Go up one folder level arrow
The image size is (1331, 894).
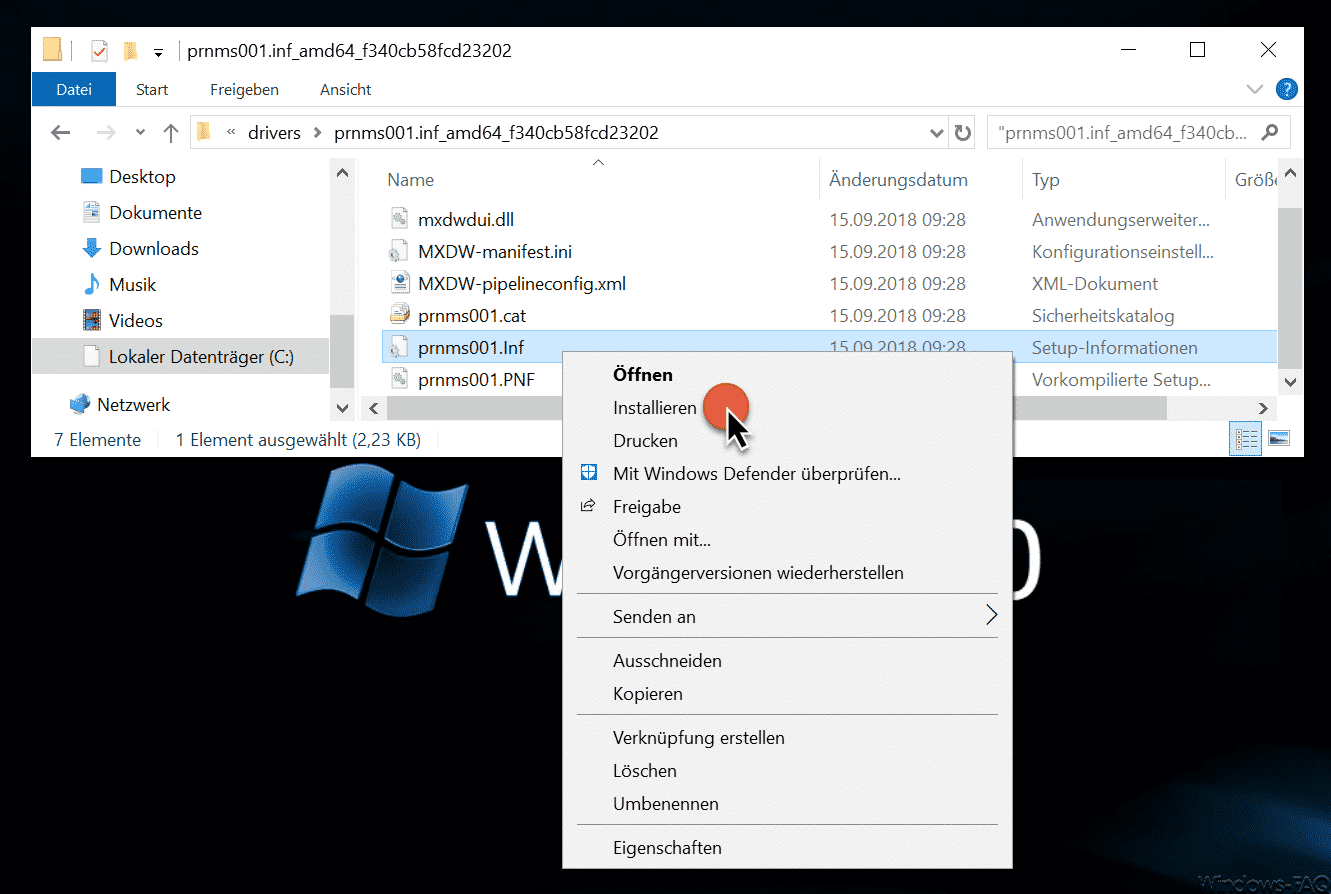pyautogui.click(x=171, y=132)
